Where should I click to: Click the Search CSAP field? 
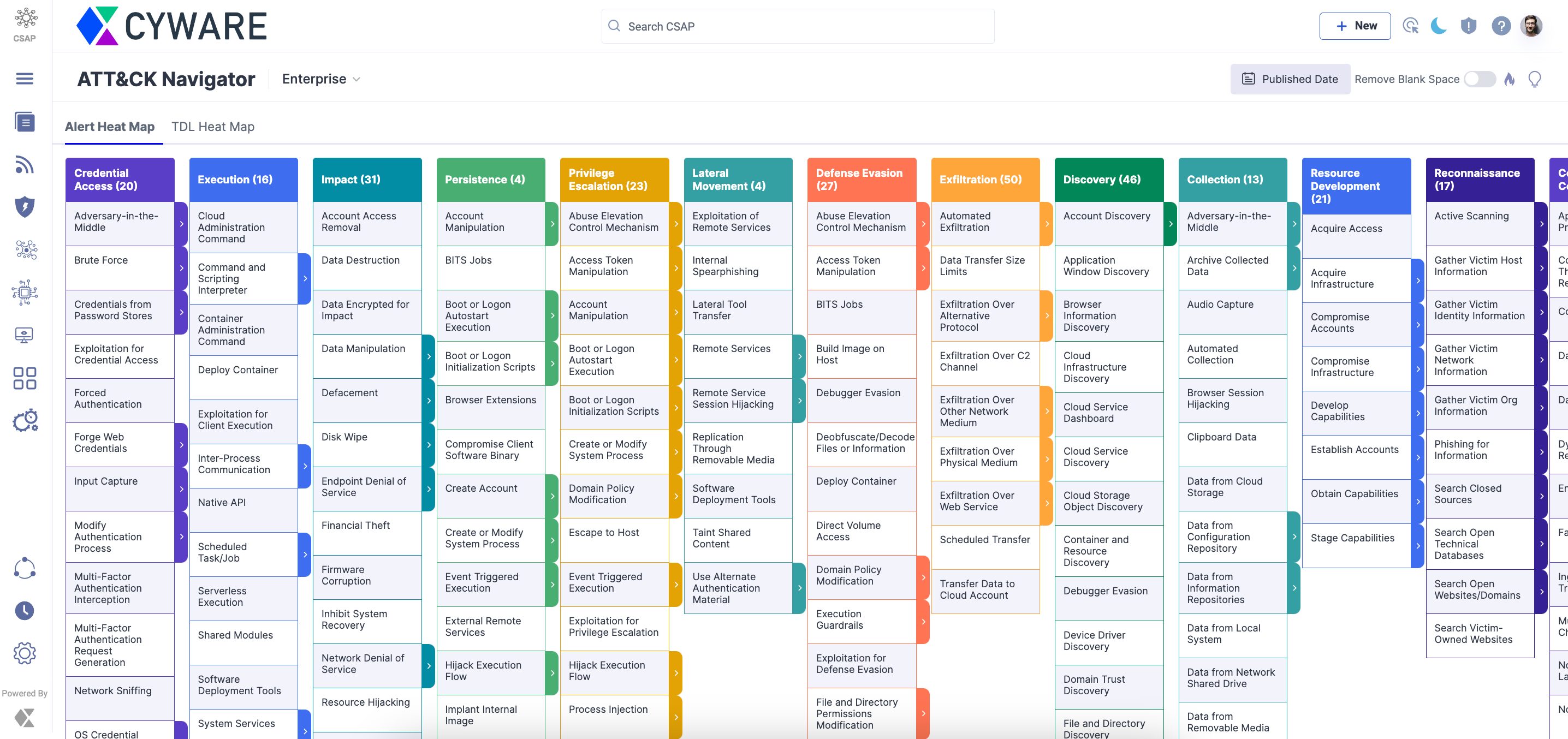[x=798, y=26]
